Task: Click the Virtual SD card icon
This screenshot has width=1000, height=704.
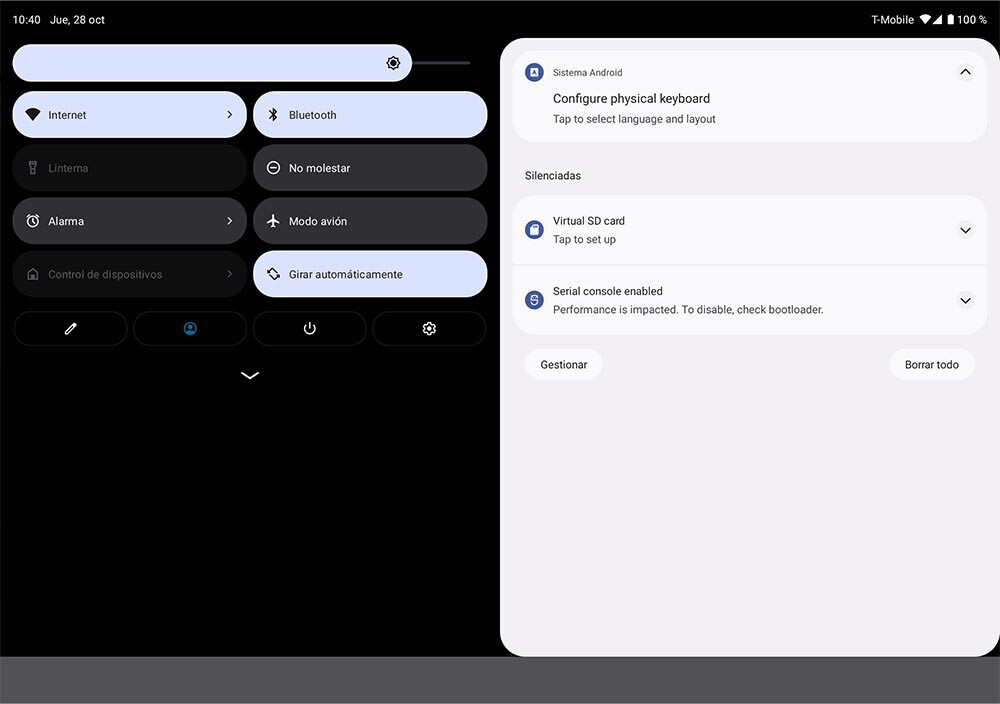Action: click(x=534, y=230)
